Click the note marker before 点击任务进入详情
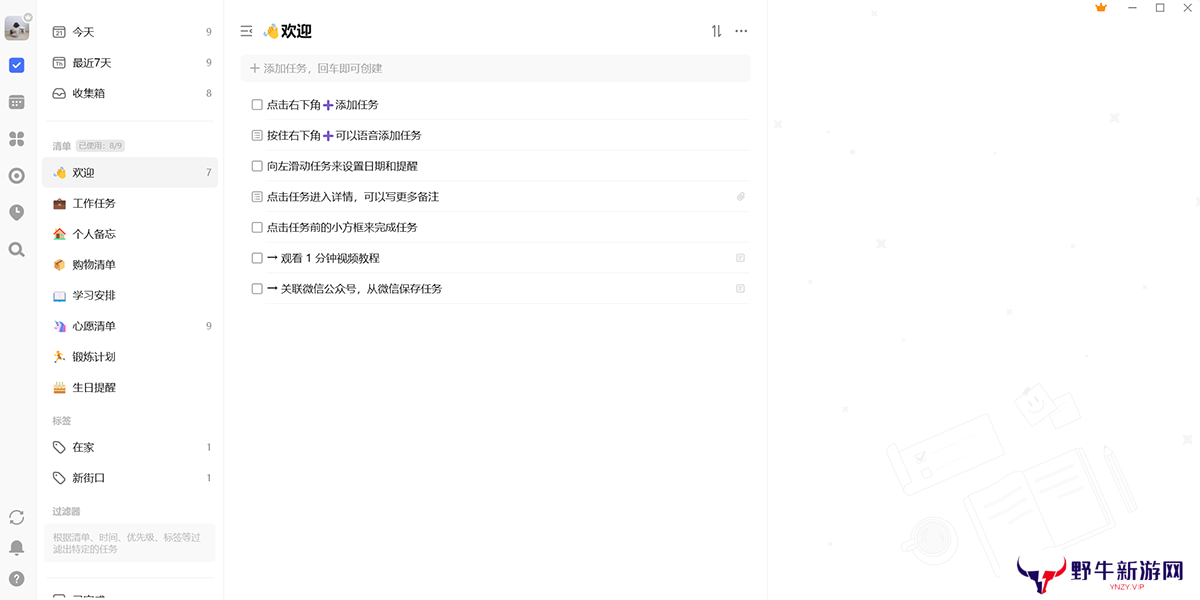Image resolution: width=1200 pixels, height=600 pixels. point(257,197)
